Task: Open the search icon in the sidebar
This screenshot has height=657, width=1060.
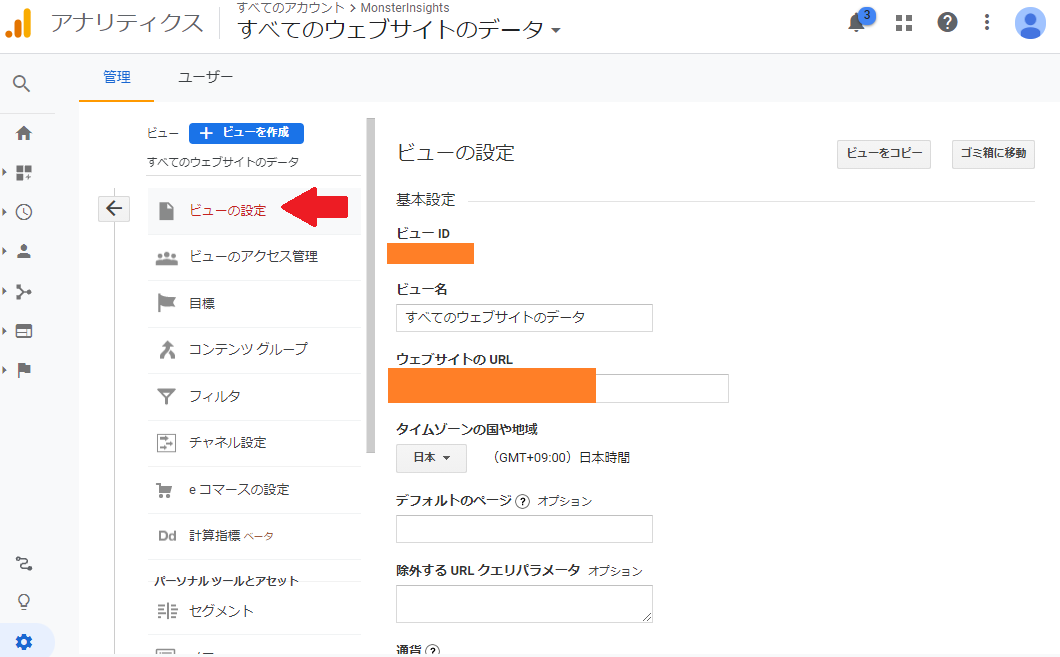Action: (x=21, y=84)
